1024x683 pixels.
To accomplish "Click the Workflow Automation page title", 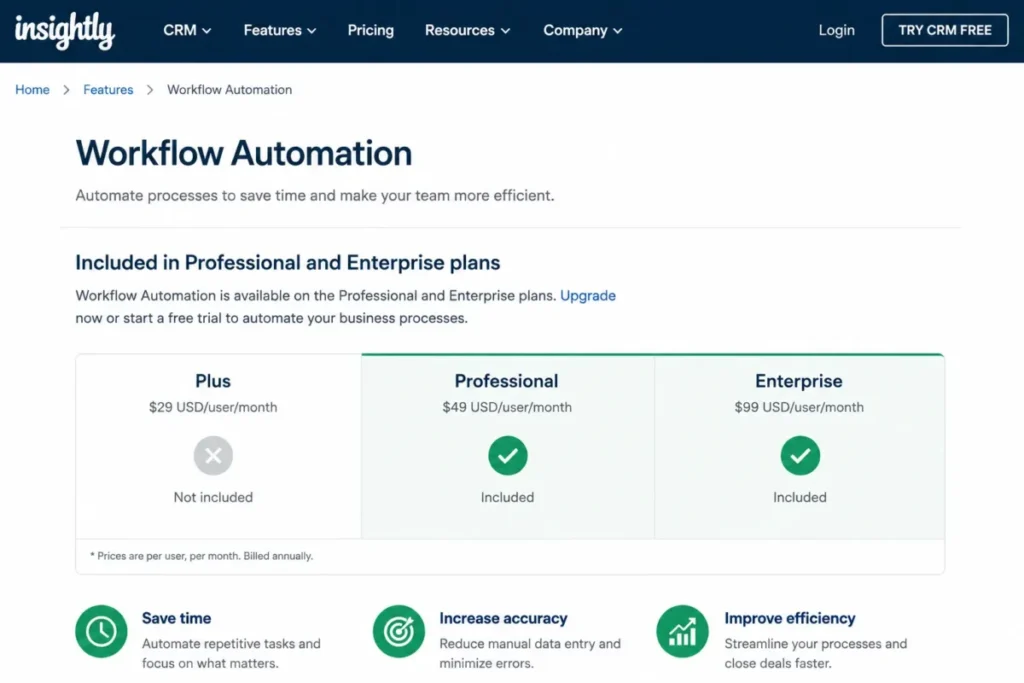I will (x=244, y=153).
